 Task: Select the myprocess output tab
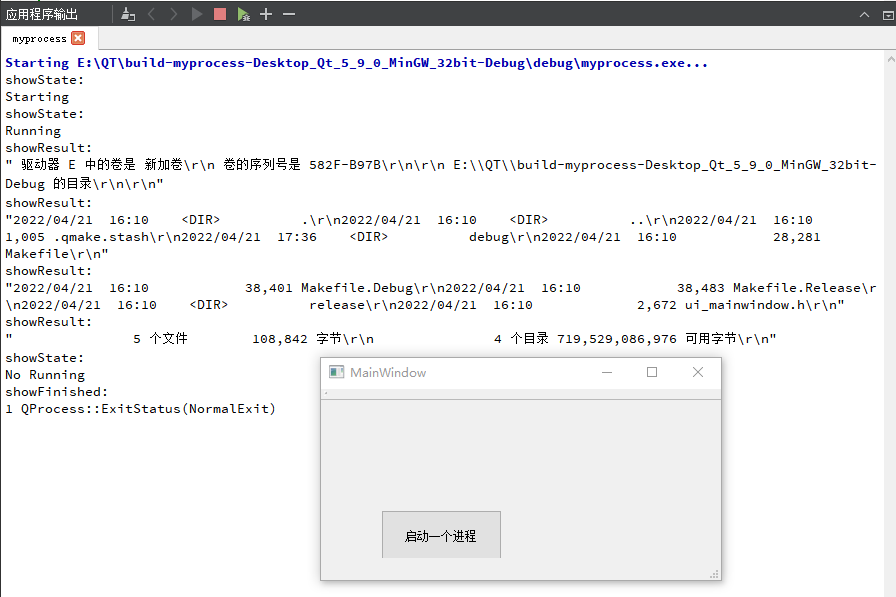click(39, 39)
